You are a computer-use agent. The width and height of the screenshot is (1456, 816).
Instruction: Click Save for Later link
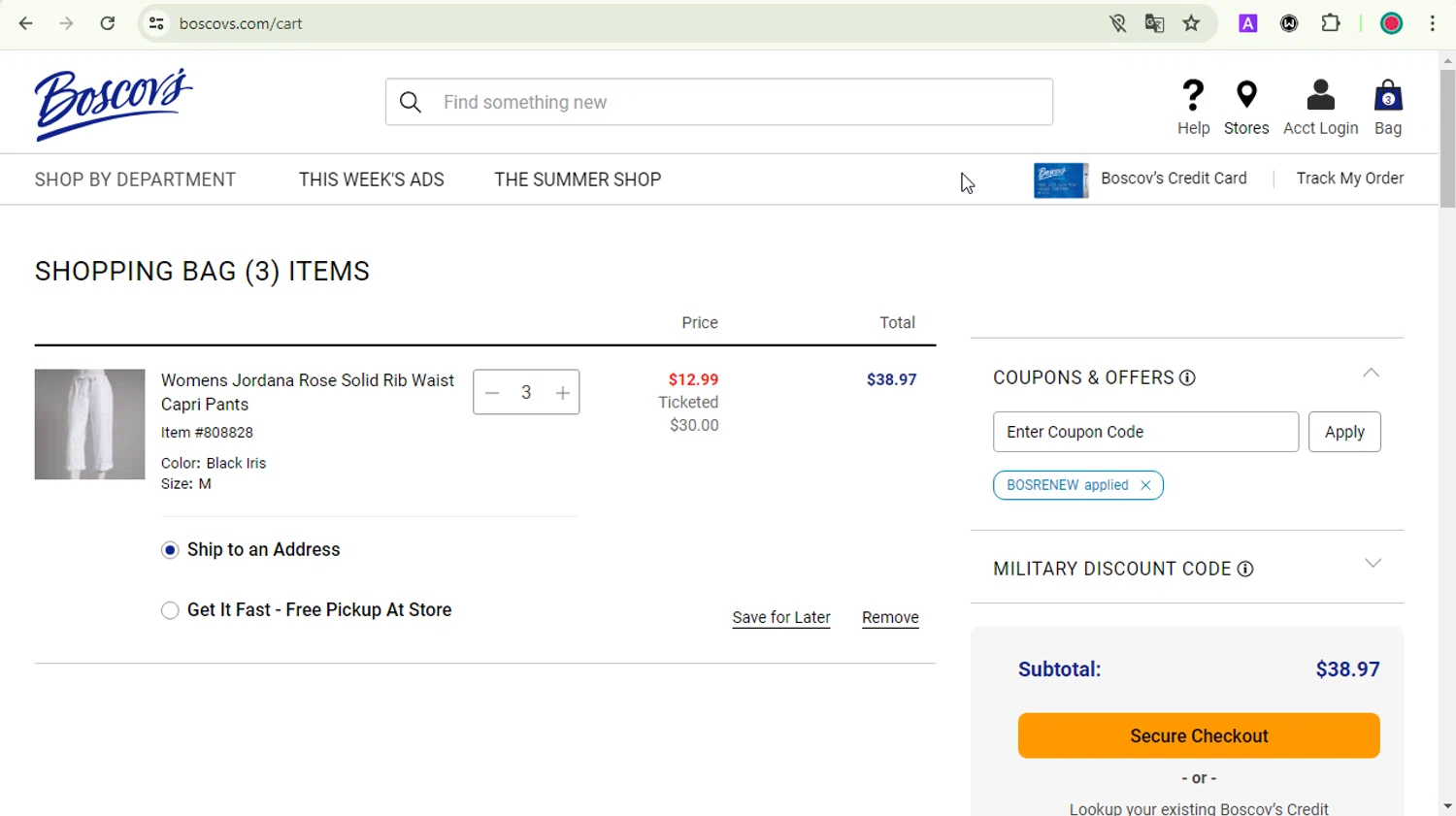click(x=781, y=618)
